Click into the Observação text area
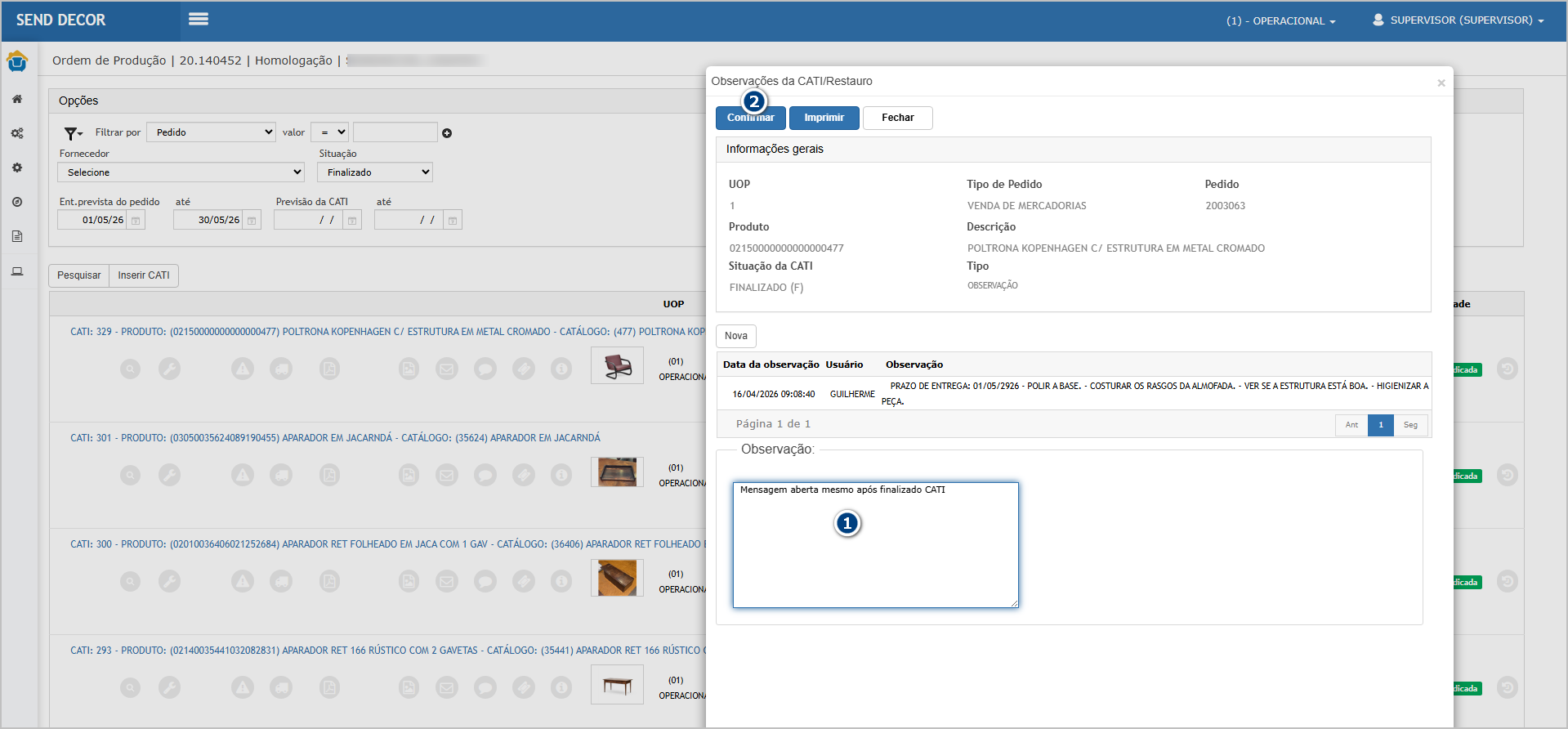This screenshot has width=1568, height=729. pyautogui.click(x=876, y=545)
